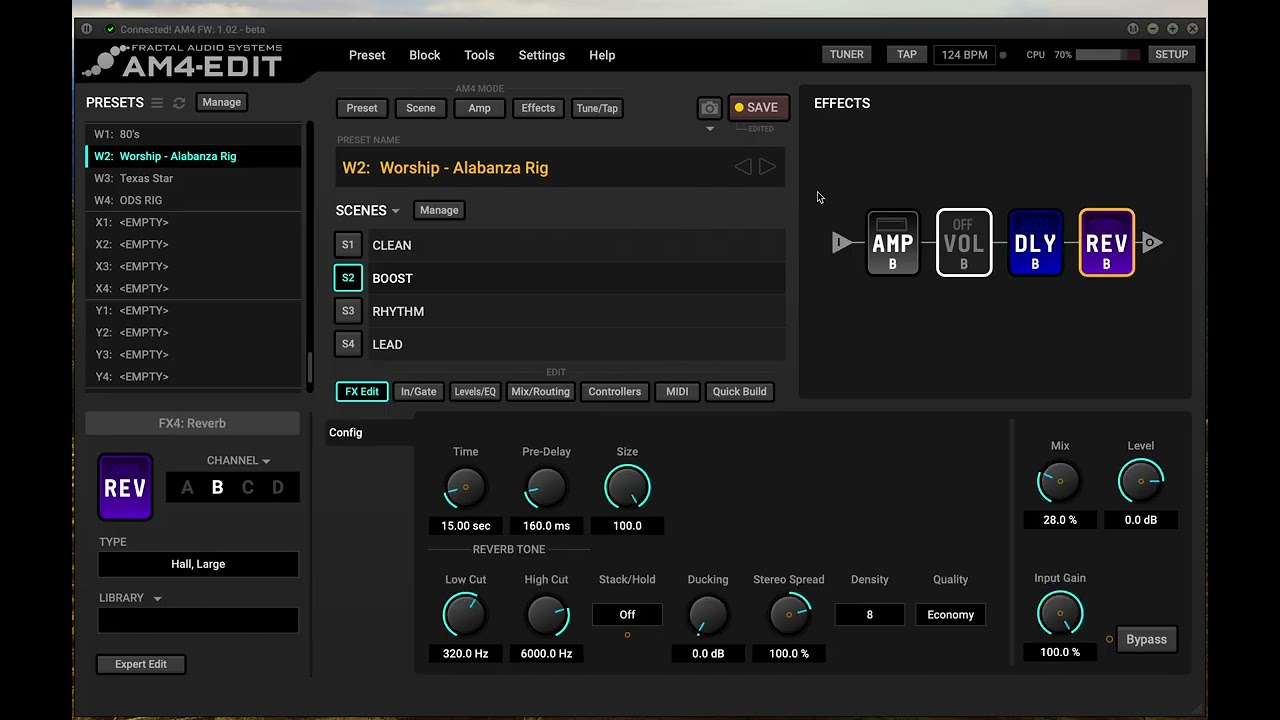
Task: Open the TUNER
Action: tap(846, 55)
